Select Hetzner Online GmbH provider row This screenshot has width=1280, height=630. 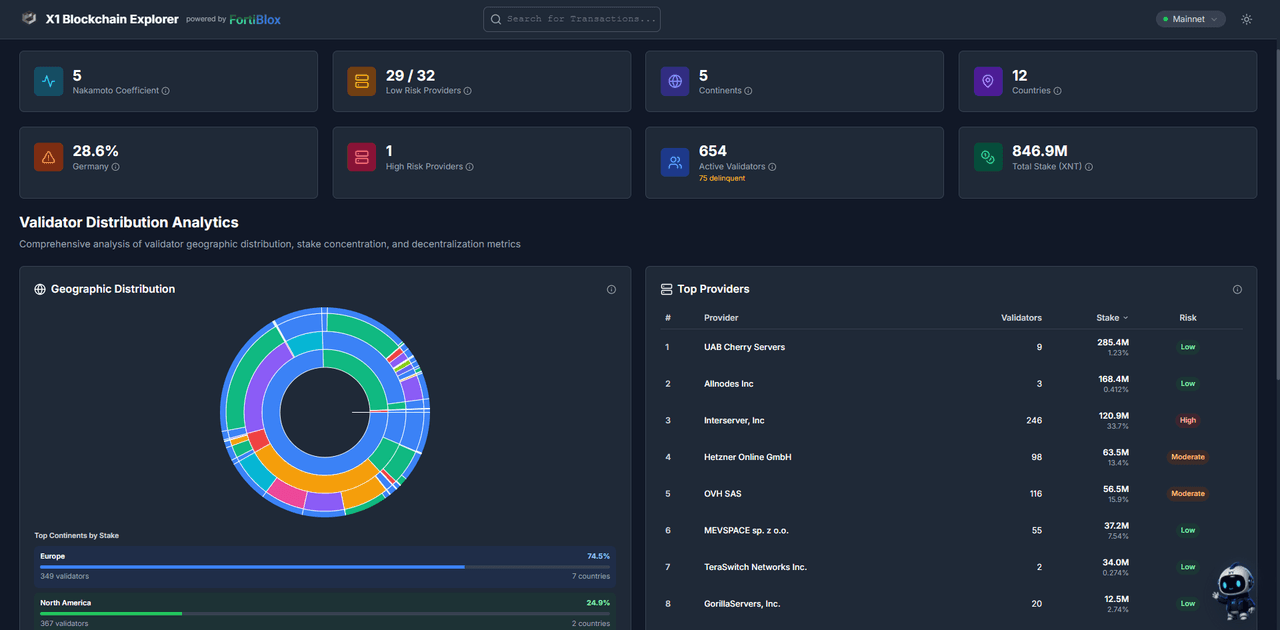pyautogui.click(x=951, y=457)
